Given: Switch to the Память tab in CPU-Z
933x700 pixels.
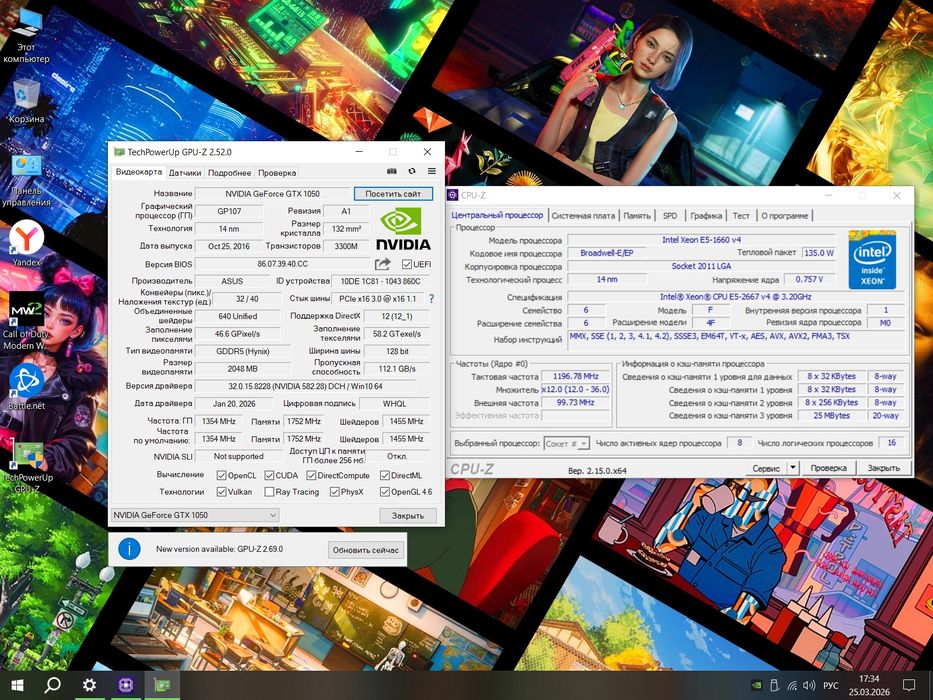Looking at the screenshot, I should coord(637,215).
